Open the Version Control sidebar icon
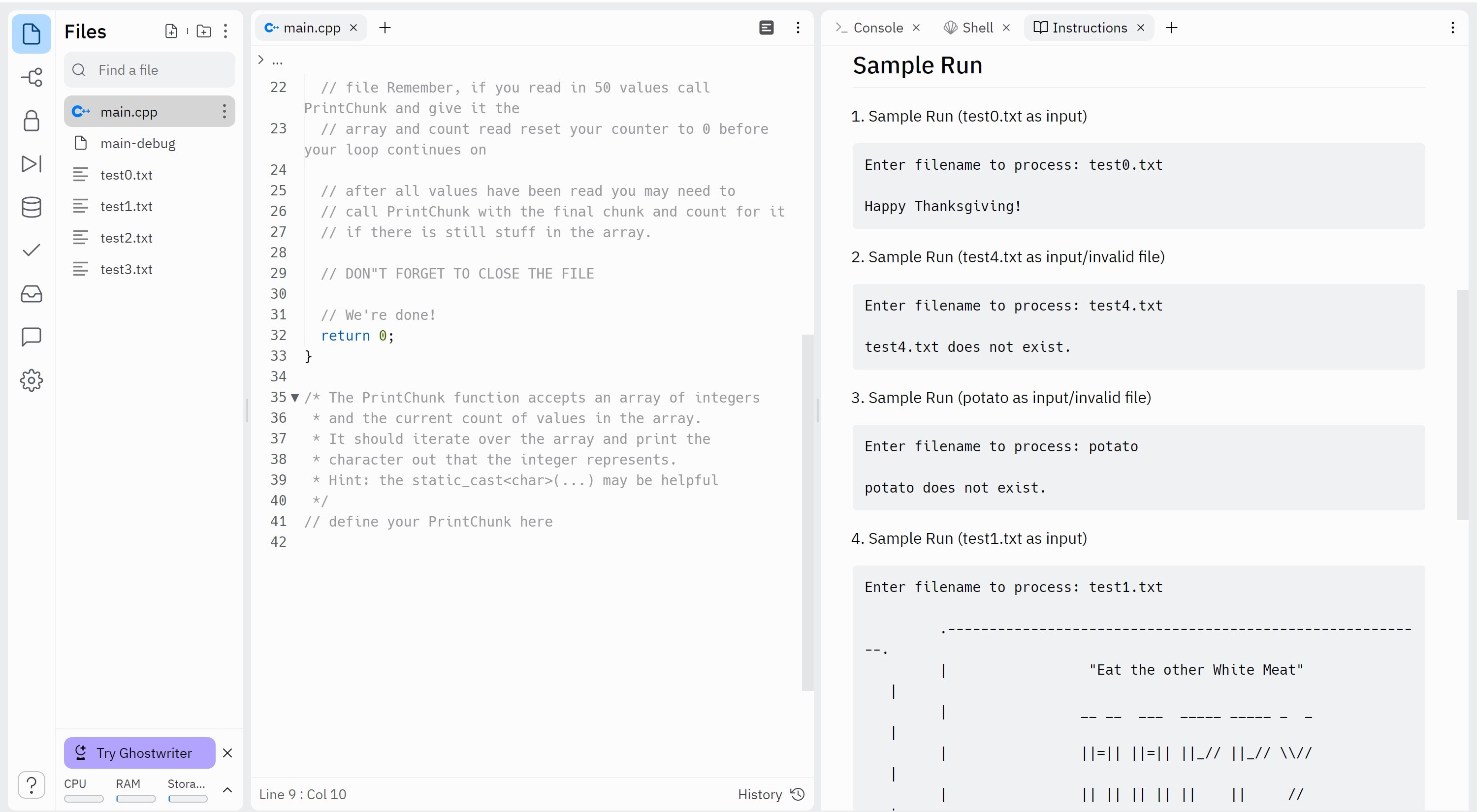The width and height of the screenshot is (1477, 812). [32, 77]
